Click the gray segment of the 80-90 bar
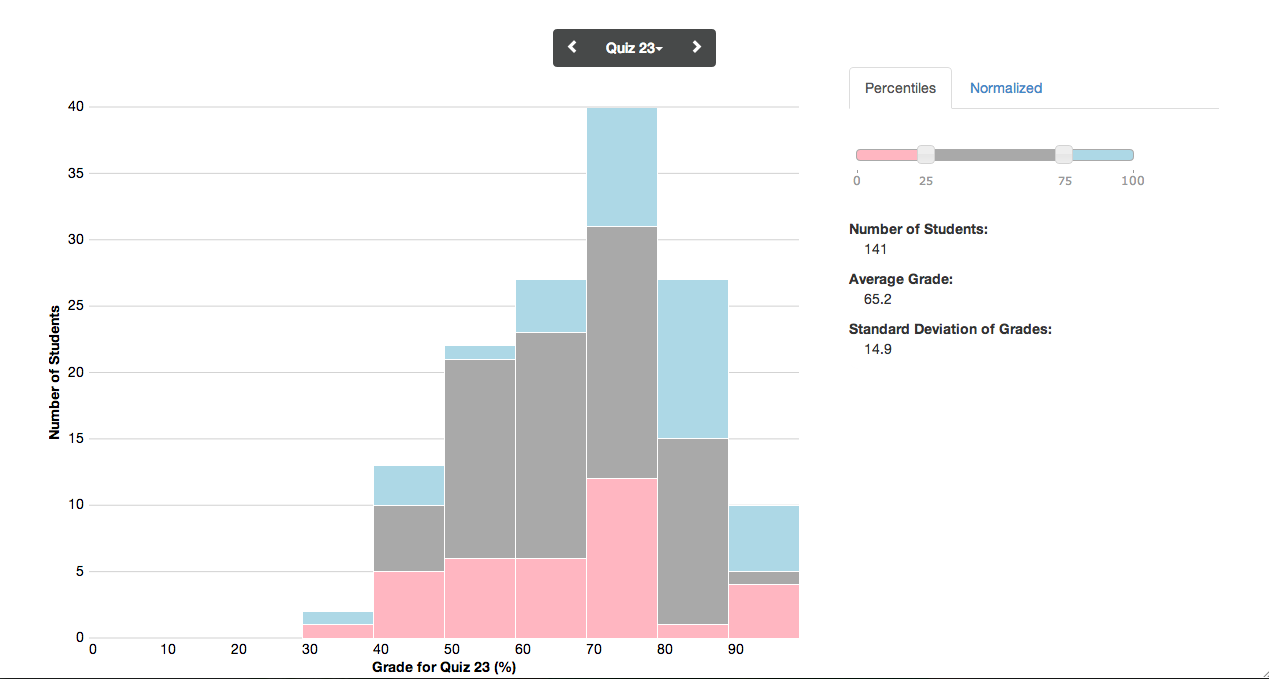The width and height of the screenshot is (1269, 679). click(693, 531)
